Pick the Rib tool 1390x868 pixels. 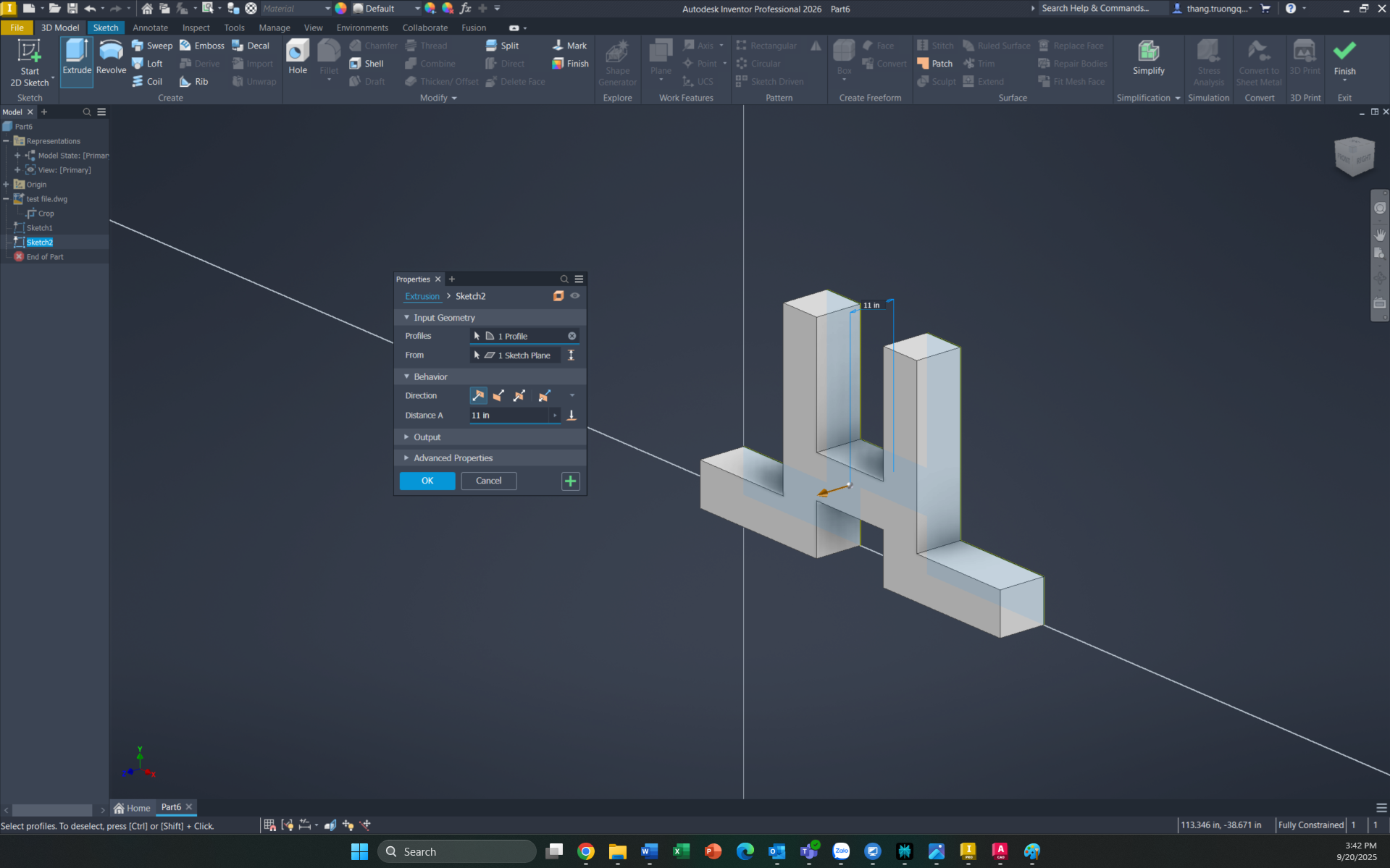pyautogui.click(x=194, y=82)
